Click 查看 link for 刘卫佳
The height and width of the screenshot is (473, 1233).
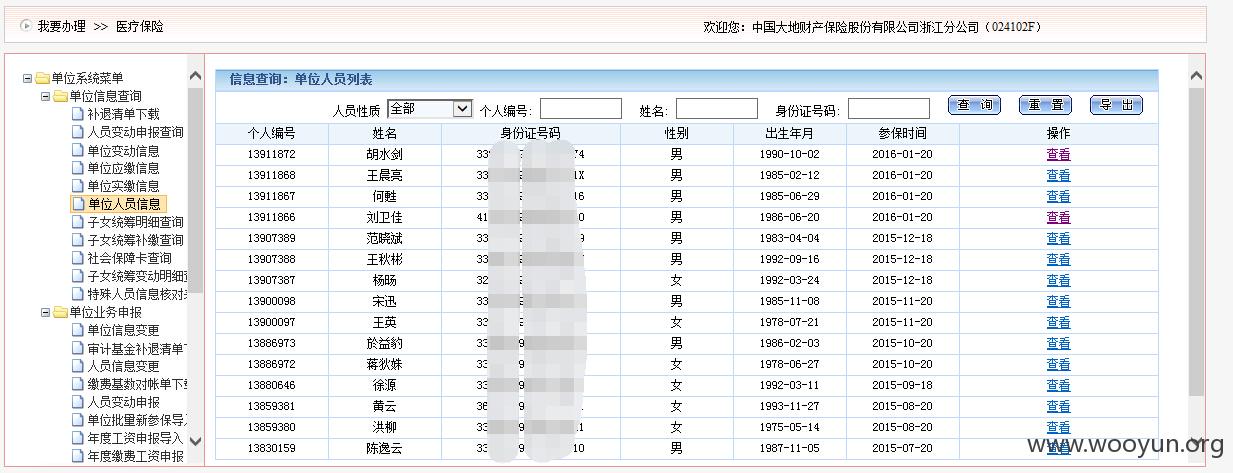pyautogui.click(x=1058, y=217)
